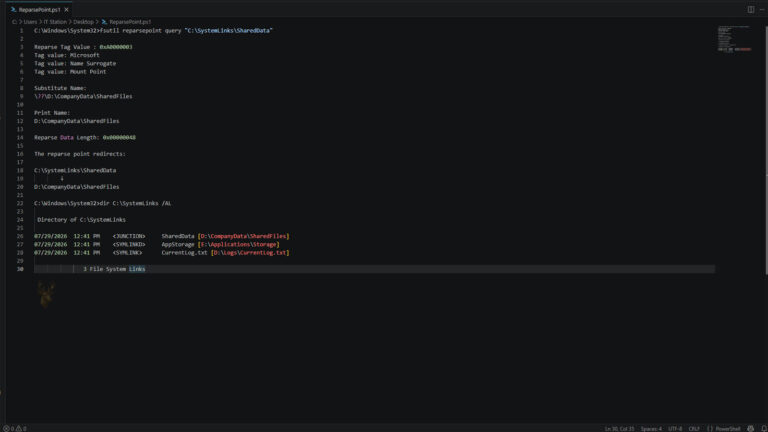
Task: Click the text "Tag value: Microsoft"
Action: (x=67, y=55)
